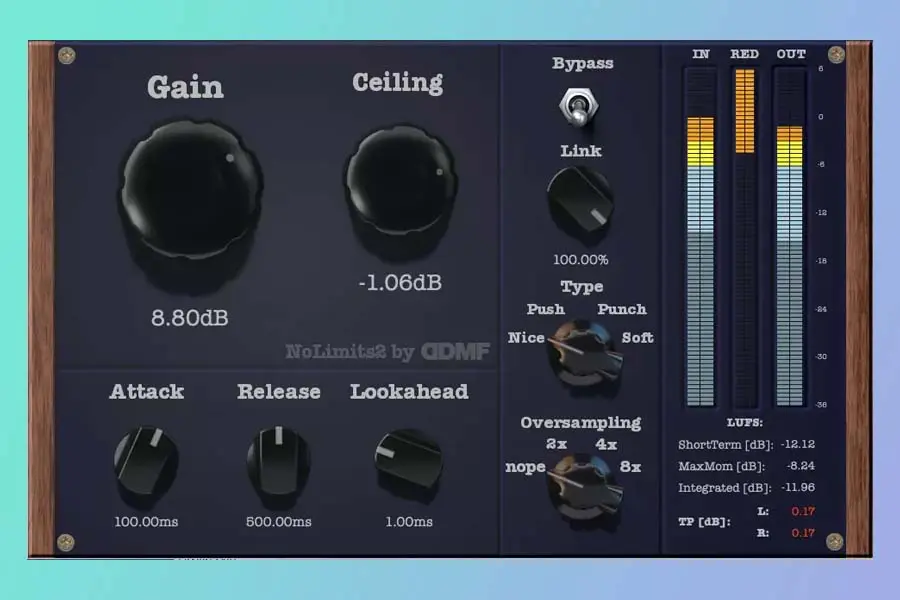This screenshot has height=600, width=900.
Task: Click the Gain label
Action: pos(185,87)
